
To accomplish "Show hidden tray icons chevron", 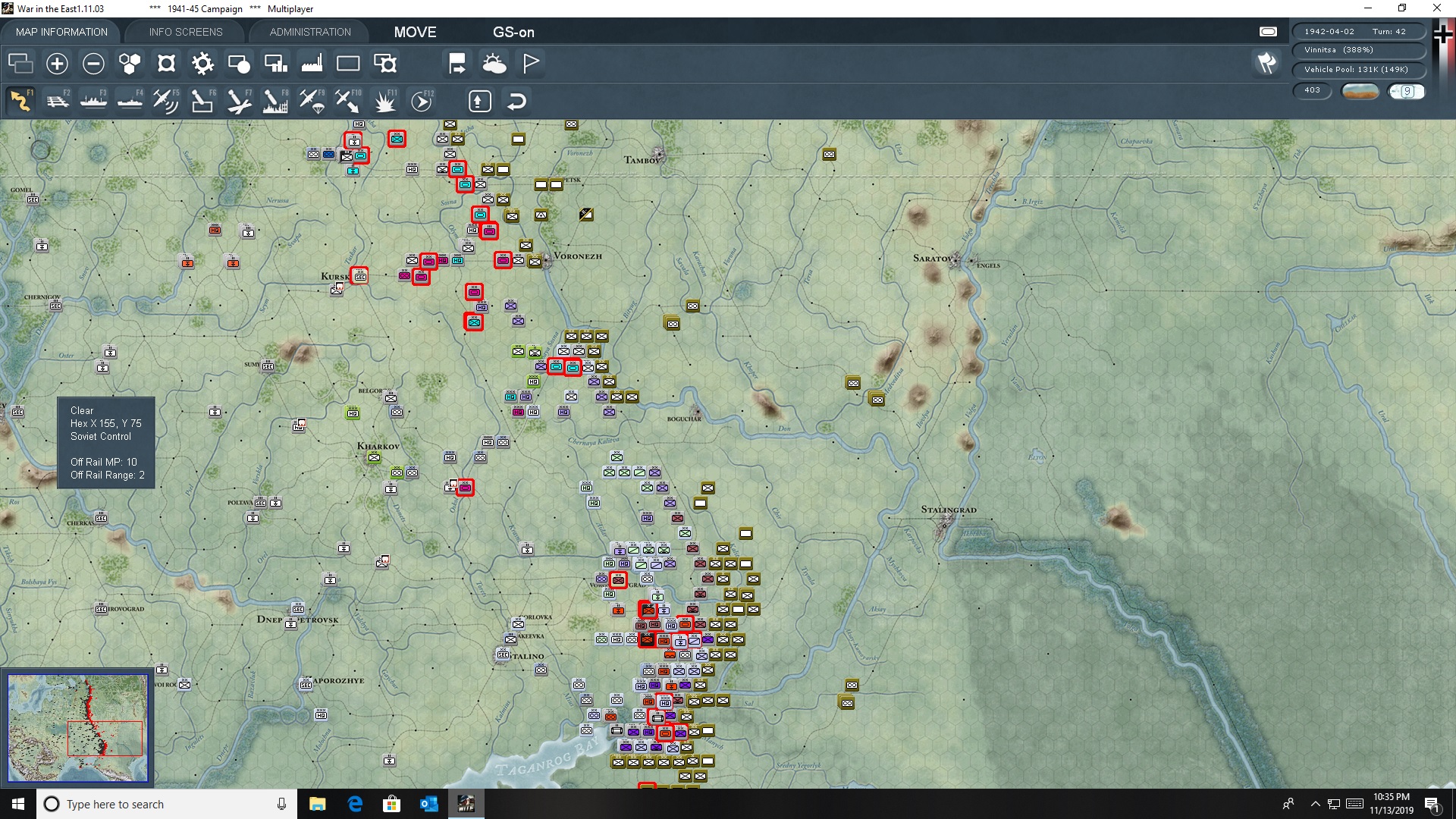I will tap(1315, 804).
